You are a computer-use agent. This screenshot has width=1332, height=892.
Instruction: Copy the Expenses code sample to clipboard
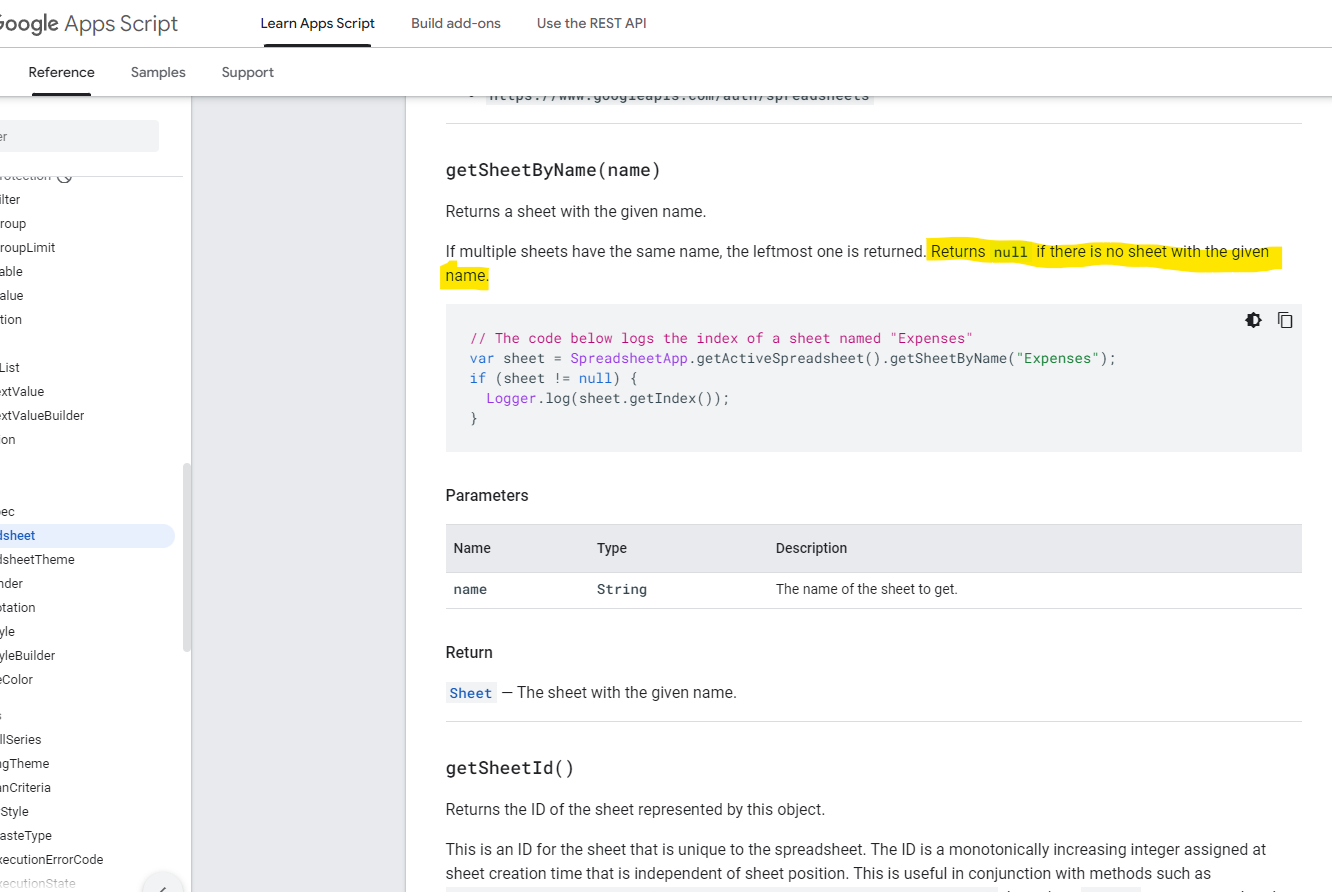(1285, 320)
